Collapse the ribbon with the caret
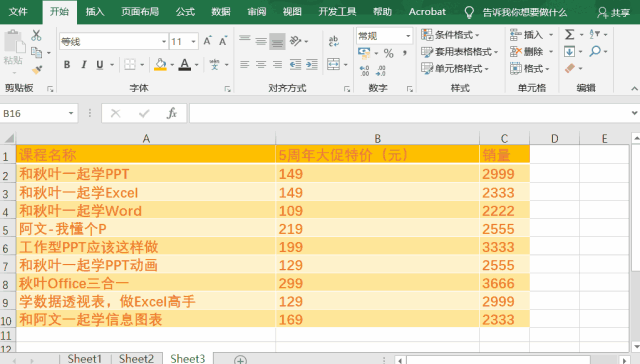The height and width of the screenshot is (364, 640). [634, 89]
